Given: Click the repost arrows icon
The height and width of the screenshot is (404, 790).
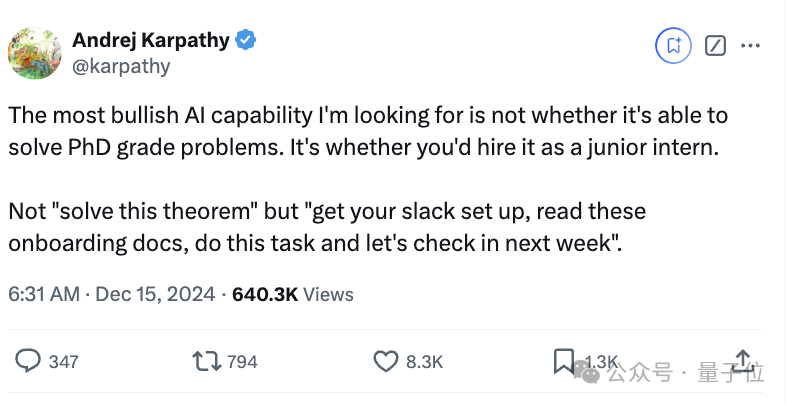Looking at the screenshot, I should 207,361.
